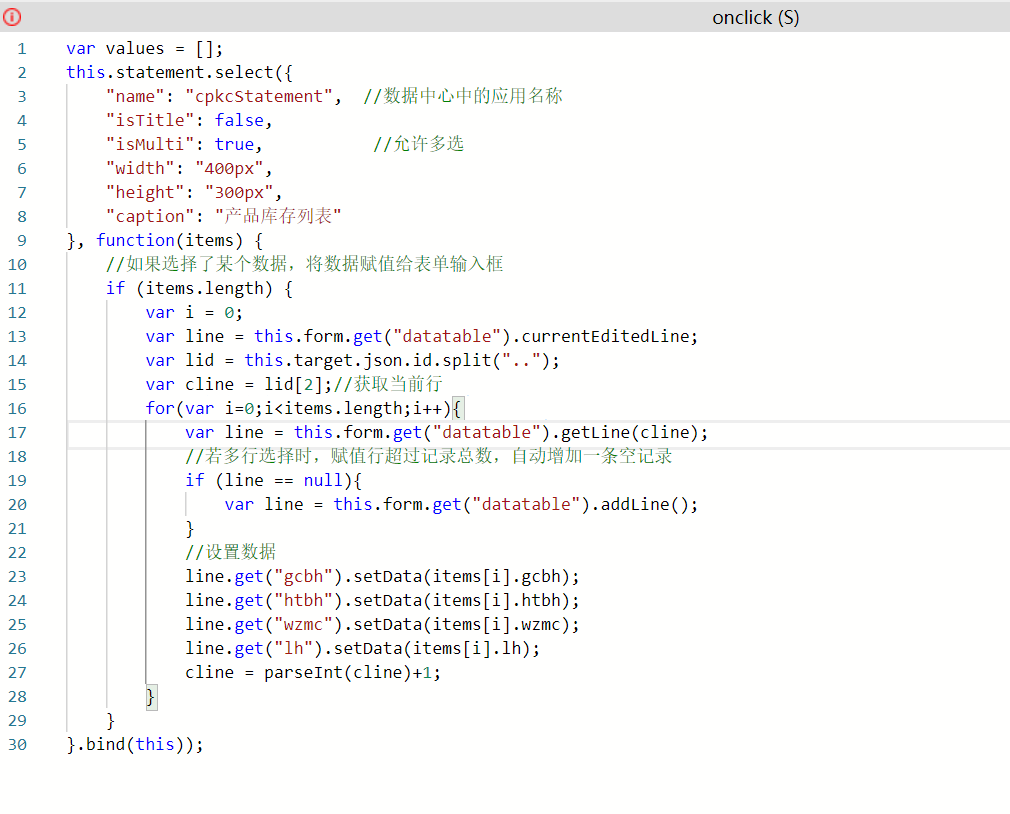Click the comment //获取当前行
Screen dimensions: 1010x814
pyautogui.click(x=388, y=384)
